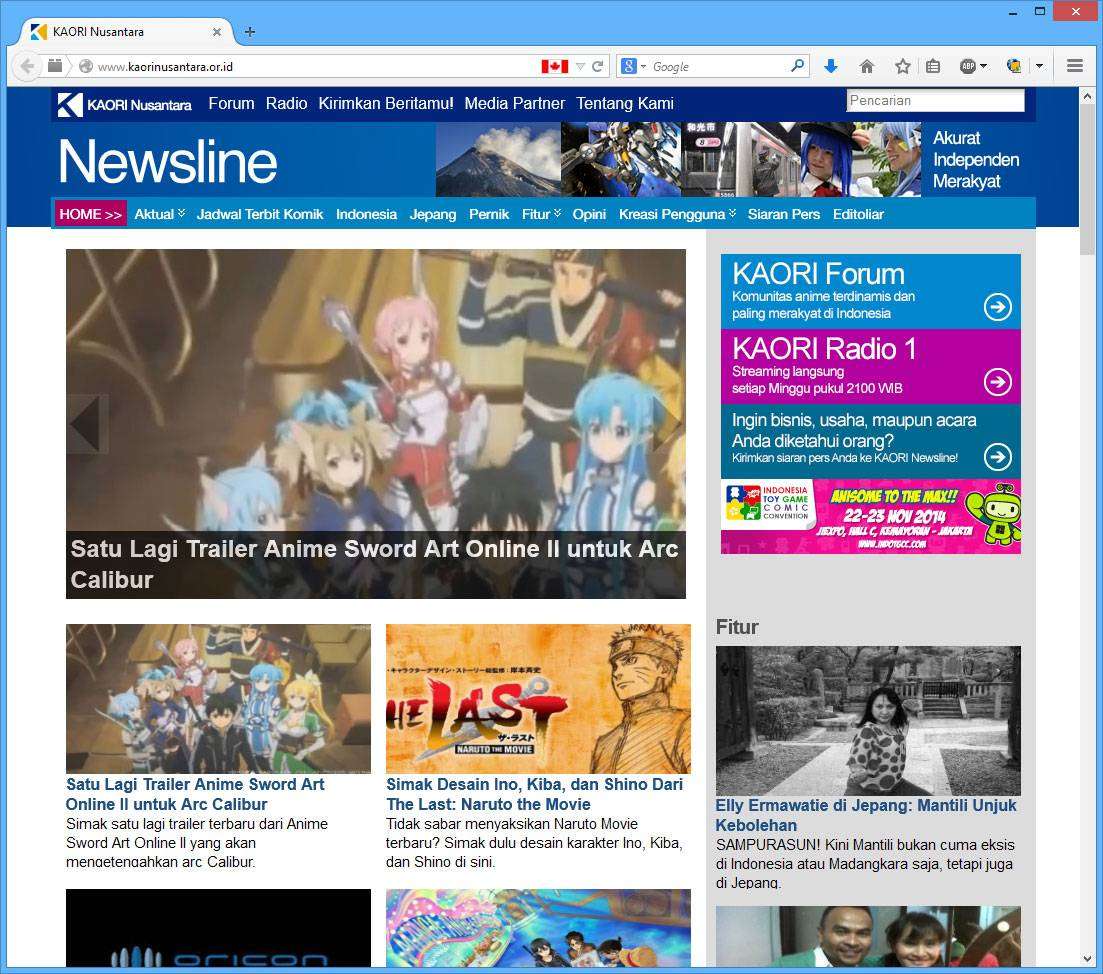This screenshot has width=1103, height=974.
Task: Go to the browser home page icon
Action: click(867, 66)
